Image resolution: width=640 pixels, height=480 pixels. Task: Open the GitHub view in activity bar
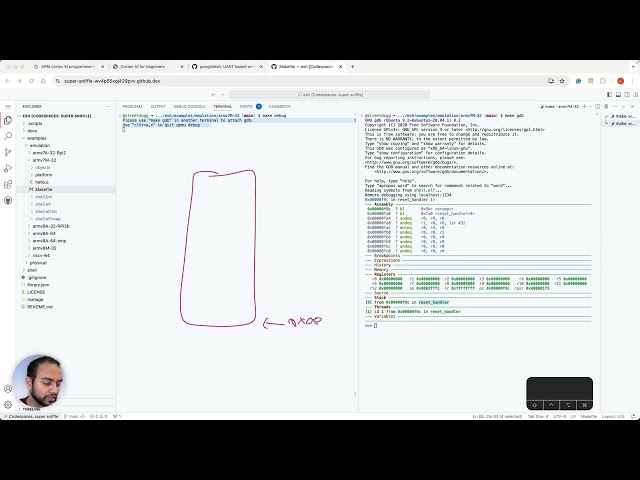(x=8, y=200)
